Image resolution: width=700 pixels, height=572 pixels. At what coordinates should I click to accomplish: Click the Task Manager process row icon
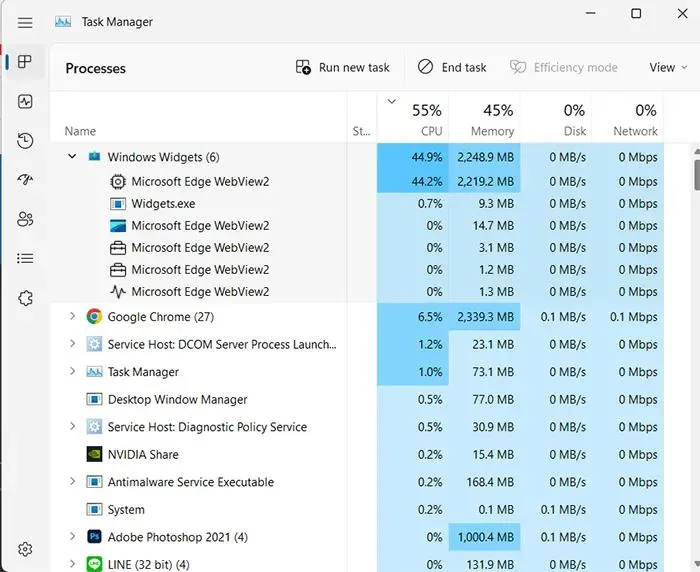point(94,372)
